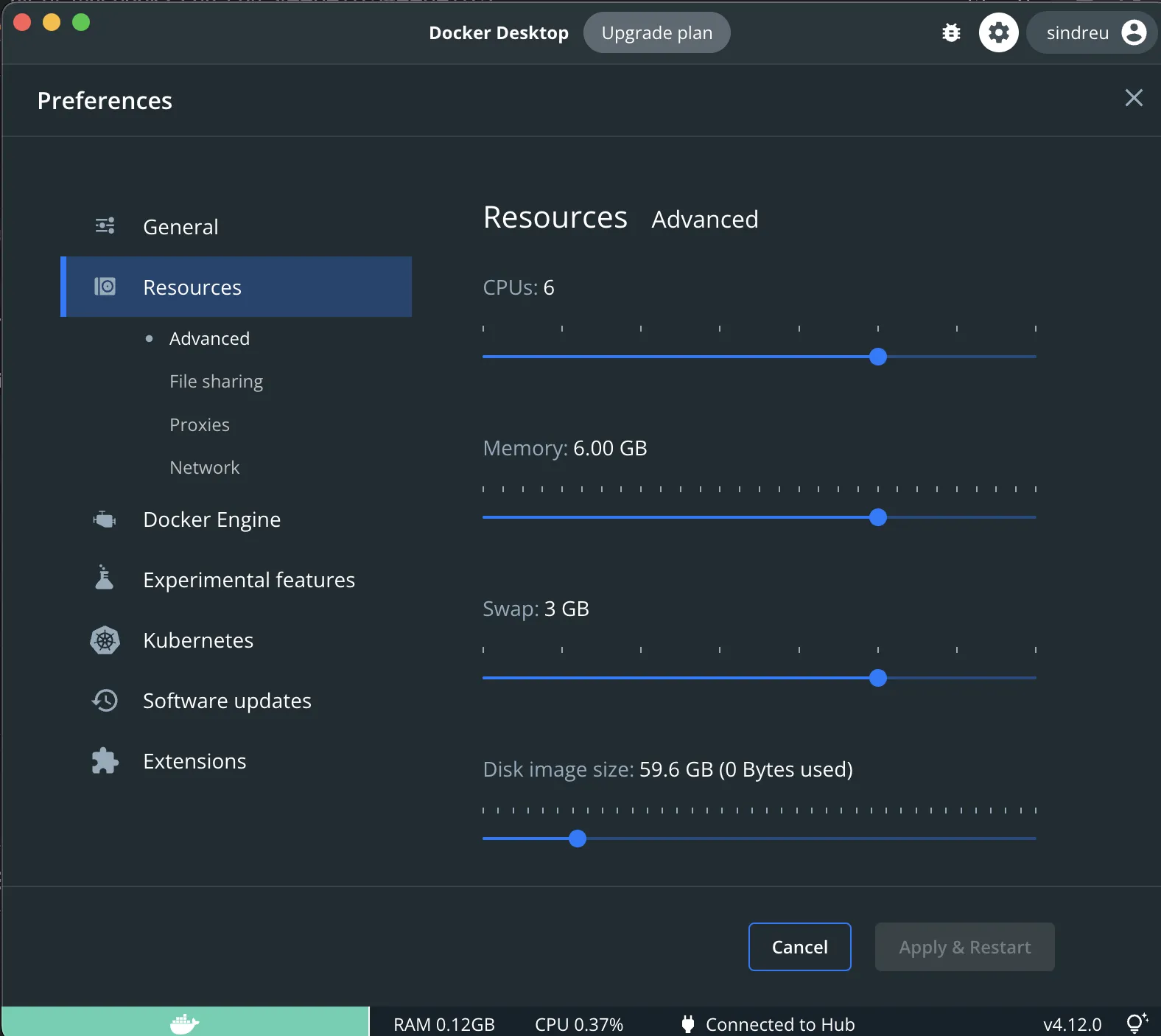Click the Docker Engine icon
The image size is (1161, 1036).
click(x=105, y=519)
